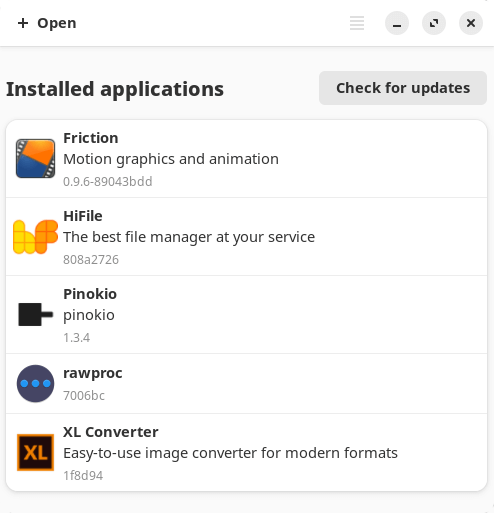
Task: Click XL Converter description line
Action: [x=230, y=453]
